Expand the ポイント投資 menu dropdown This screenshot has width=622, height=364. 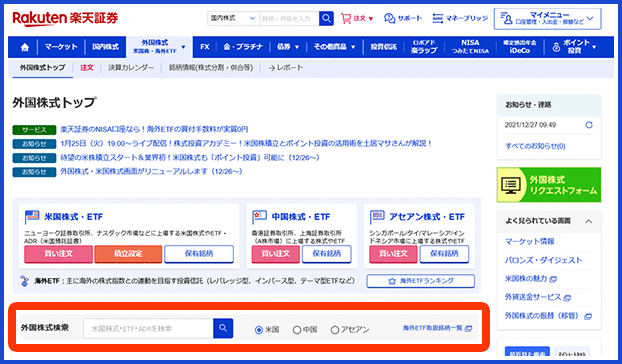[x=594, y=47]
